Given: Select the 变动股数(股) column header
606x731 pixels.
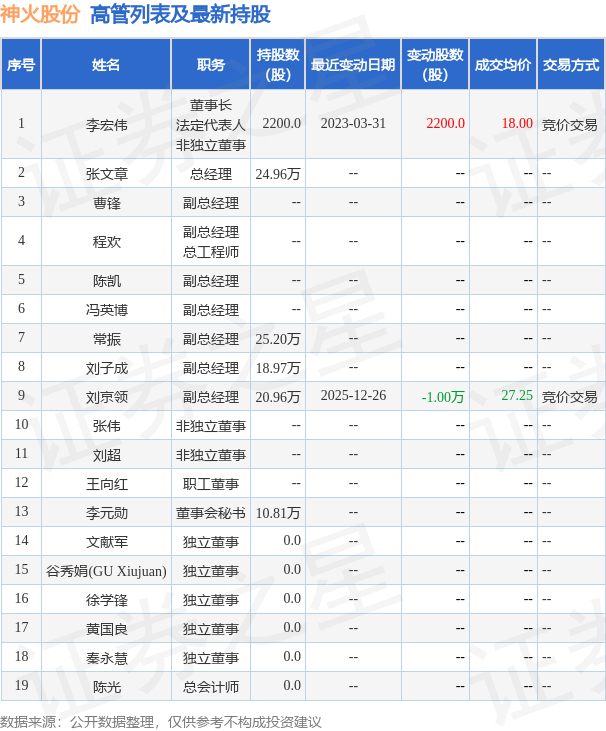Looking at the screenshot, I should (x=435, y=64).
